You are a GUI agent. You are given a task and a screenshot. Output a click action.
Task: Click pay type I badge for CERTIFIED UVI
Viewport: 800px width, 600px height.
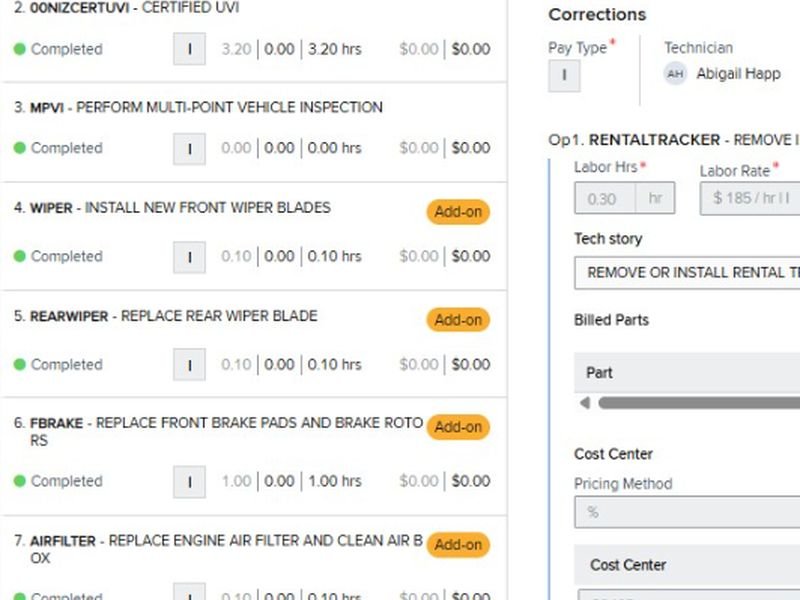(189, 49)
